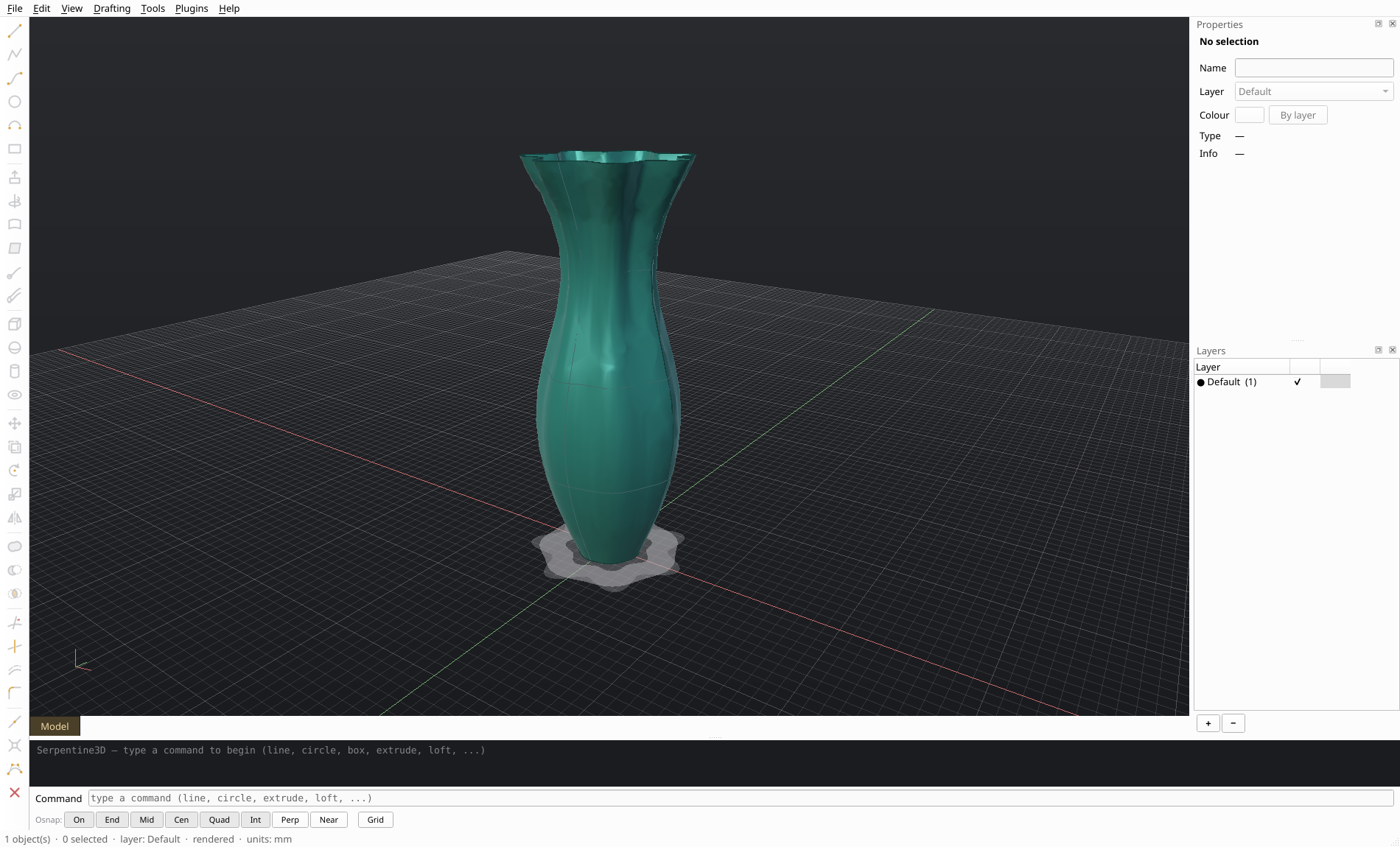Open the Plugins menu
The image size is (1400, 847).
tap(192, 8)
